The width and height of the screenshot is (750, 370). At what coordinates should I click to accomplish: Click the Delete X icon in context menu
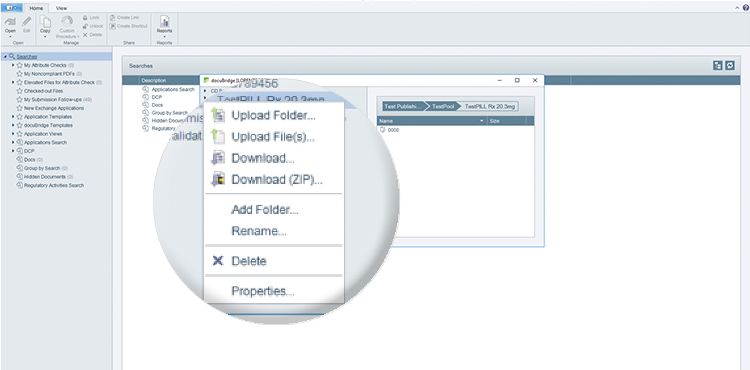pos(218,261)
